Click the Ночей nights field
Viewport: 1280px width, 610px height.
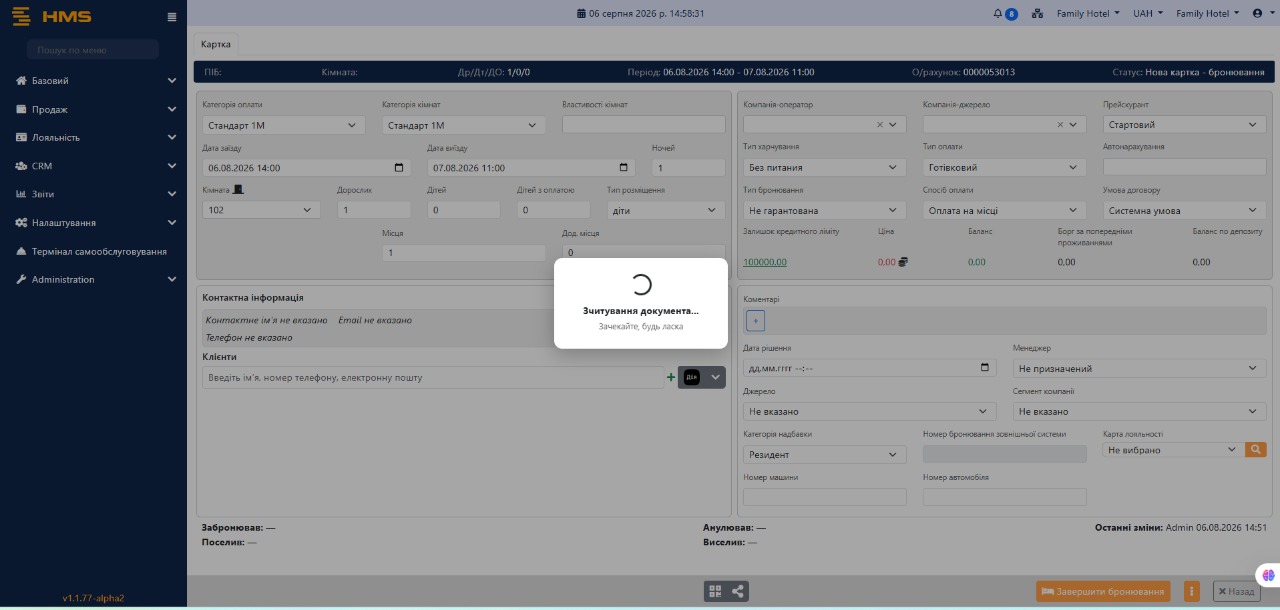[x=688, y=168]
